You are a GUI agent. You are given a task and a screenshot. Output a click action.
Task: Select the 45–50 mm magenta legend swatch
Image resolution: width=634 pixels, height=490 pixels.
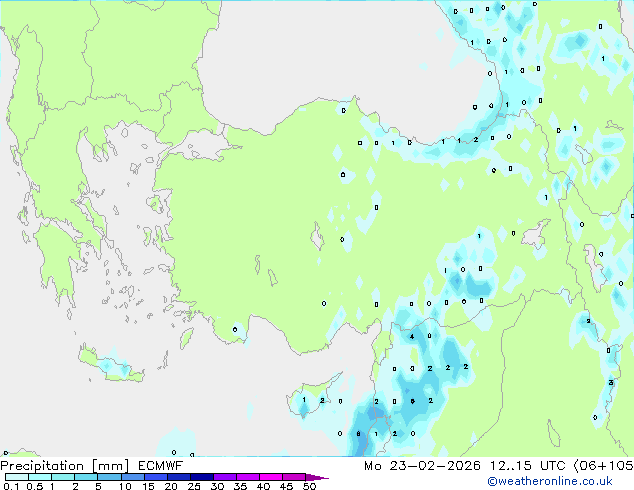[x=294, y=477]
